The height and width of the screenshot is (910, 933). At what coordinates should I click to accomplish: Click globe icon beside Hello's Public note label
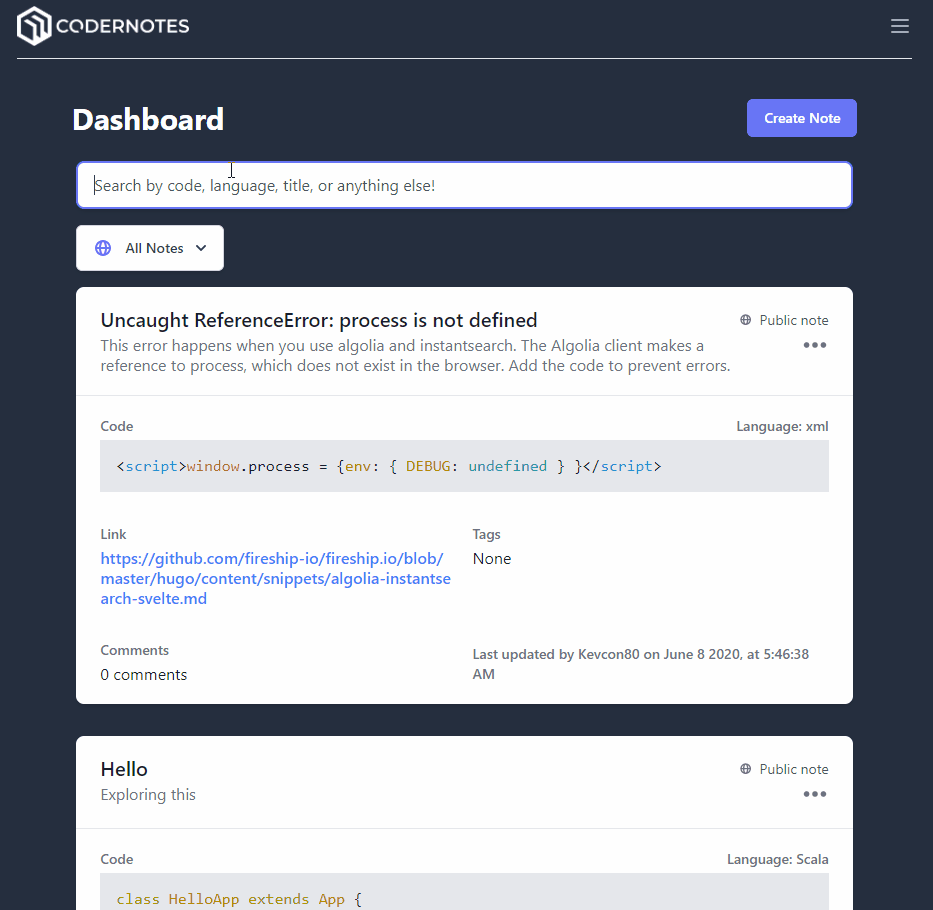point(746,769)
